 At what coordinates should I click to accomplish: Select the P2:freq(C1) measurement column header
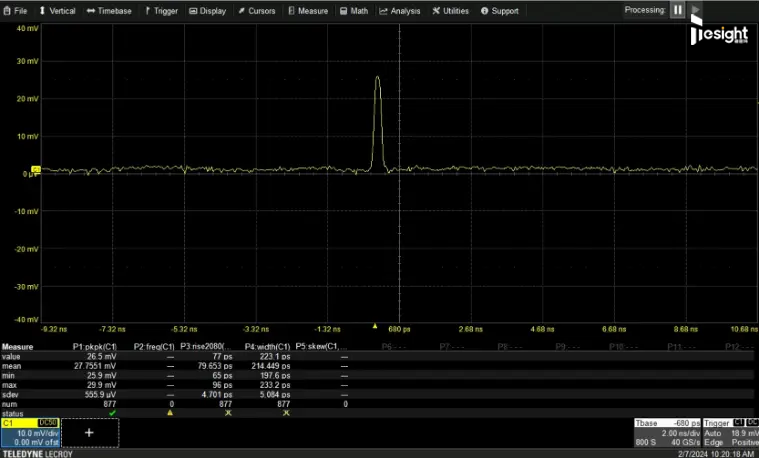(x=154, y=347)
